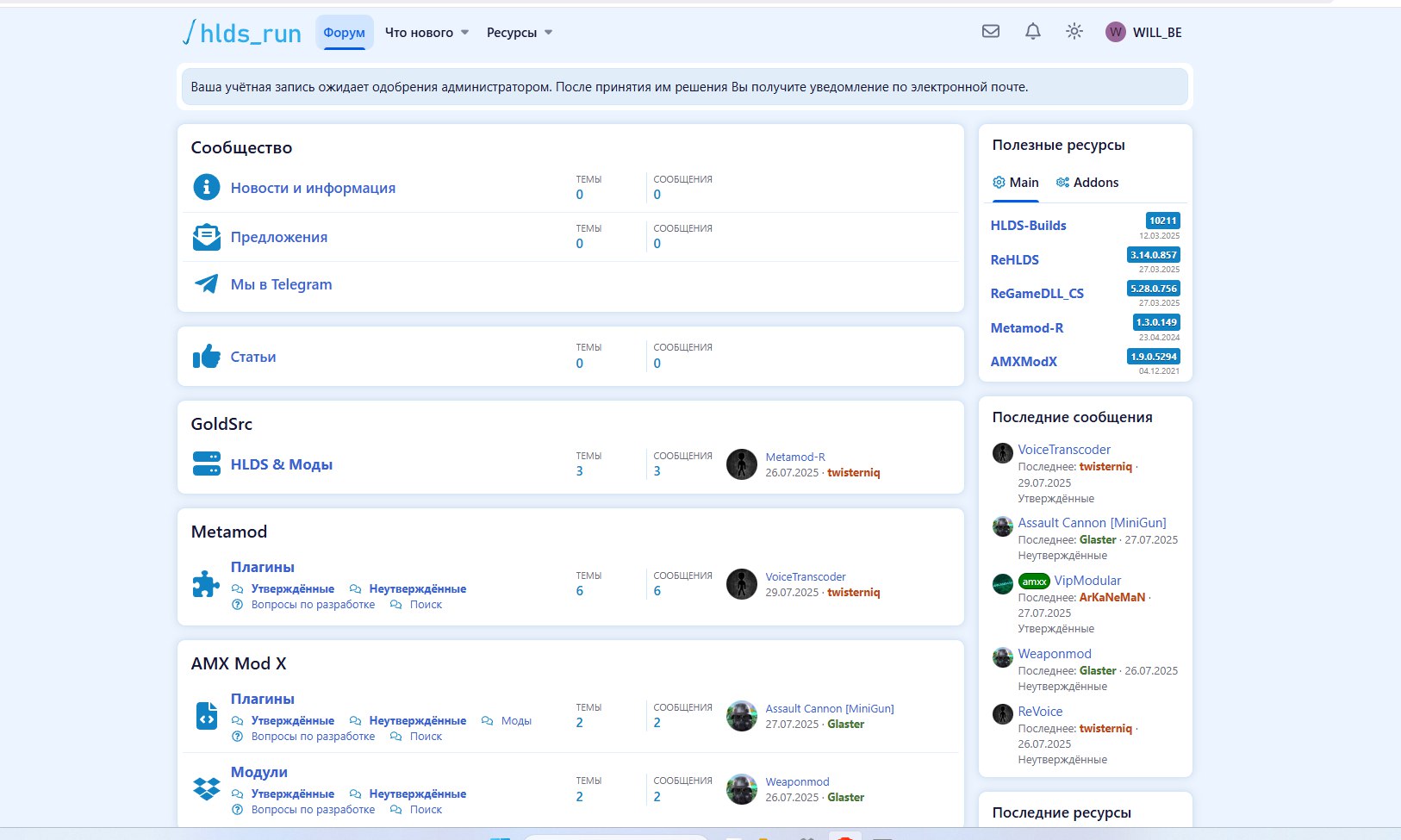
Task: Click the info icon beside Новости и информация
Action: (x=207, y=187)
